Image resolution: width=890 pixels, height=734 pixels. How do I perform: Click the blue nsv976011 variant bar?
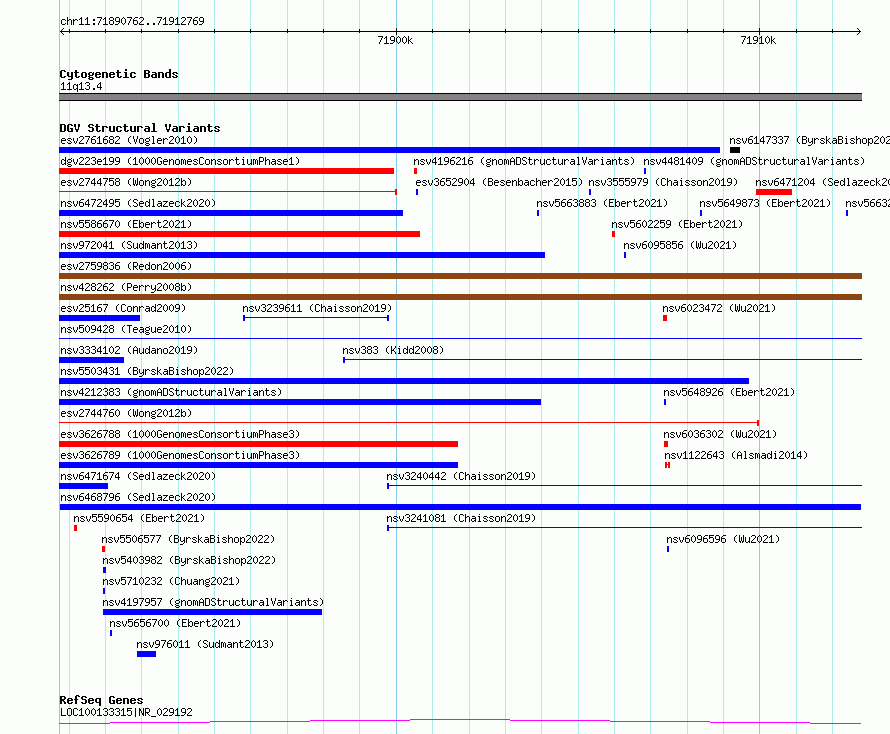[x=146, y=654]
